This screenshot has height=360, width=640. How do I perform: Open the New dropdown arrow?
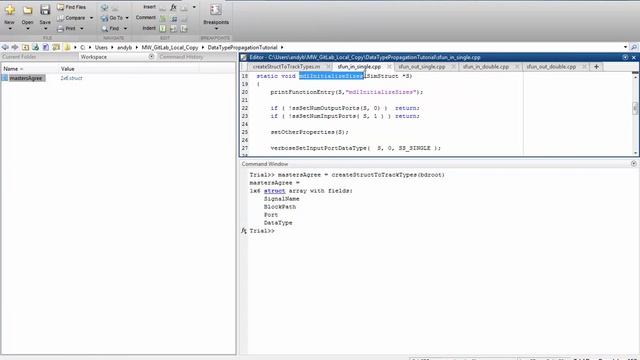(x=10, y=29)
